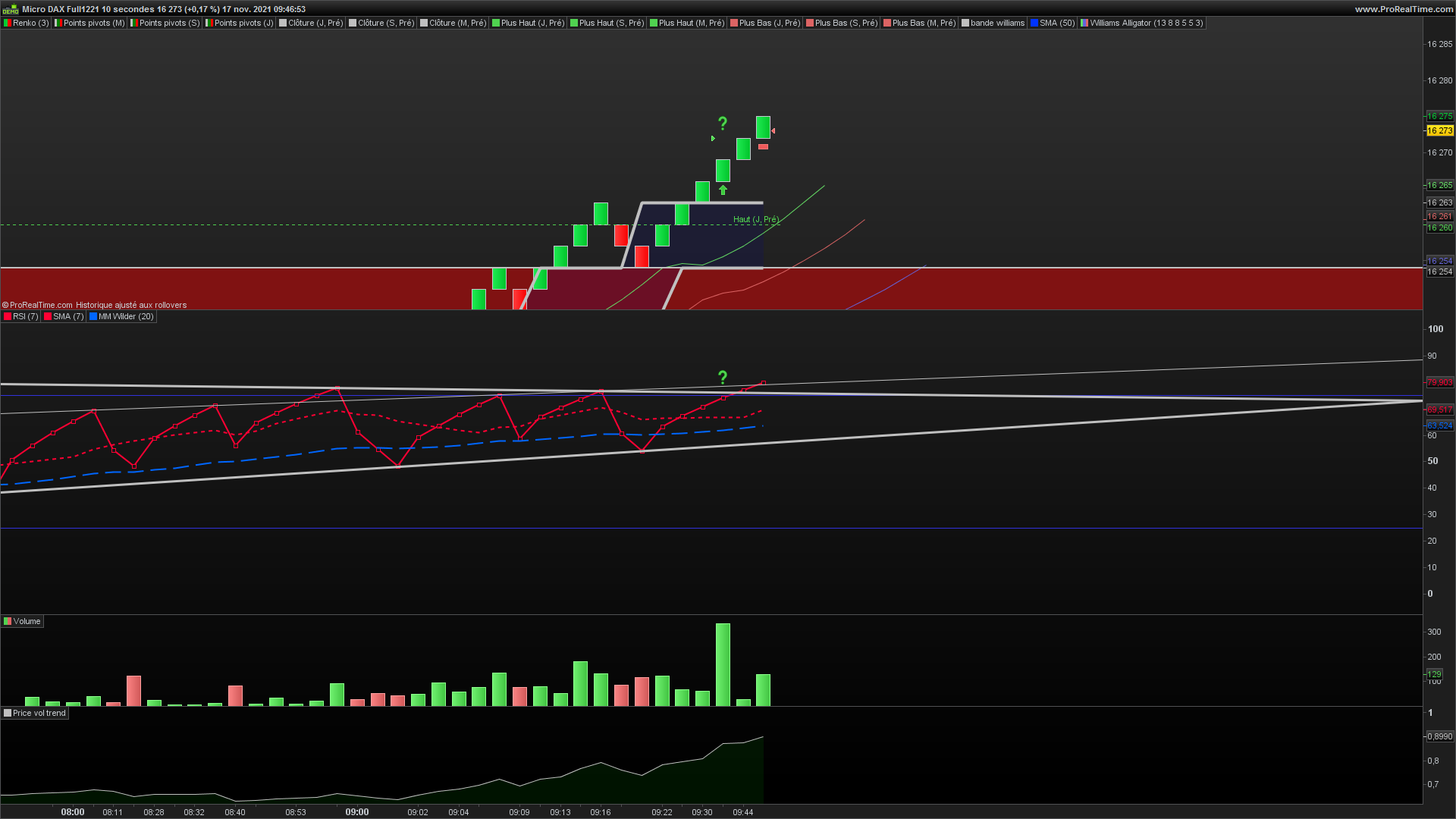Click the Volume indicator color icon

[8, 622]
